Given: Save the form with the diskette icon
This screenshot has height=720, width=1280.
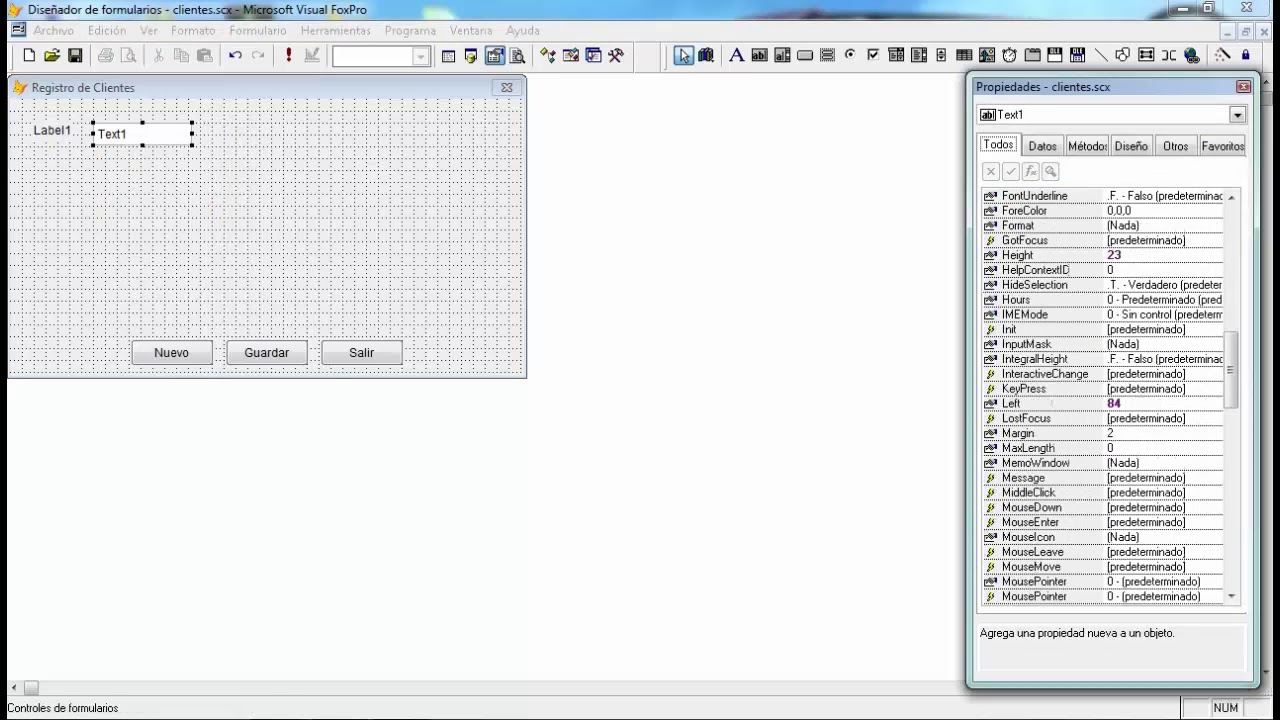Looking at the screenshot, I should click(75, 56).
